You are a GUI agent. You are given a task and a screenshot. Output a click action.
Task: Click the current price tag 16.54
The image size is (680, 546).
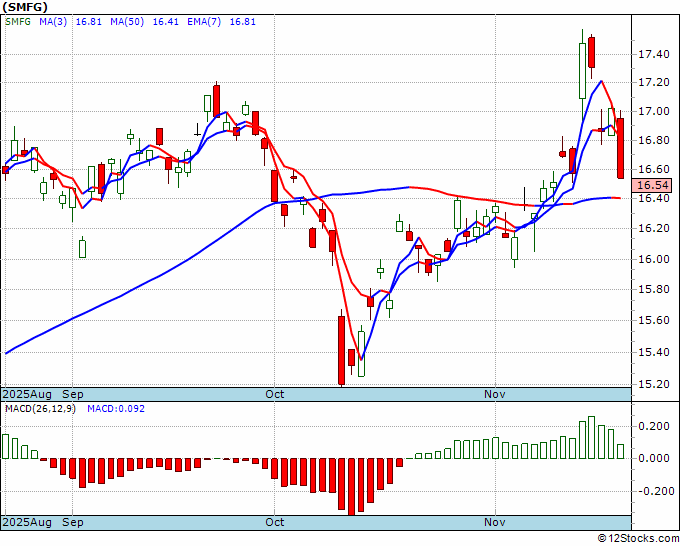click(653, 185)
